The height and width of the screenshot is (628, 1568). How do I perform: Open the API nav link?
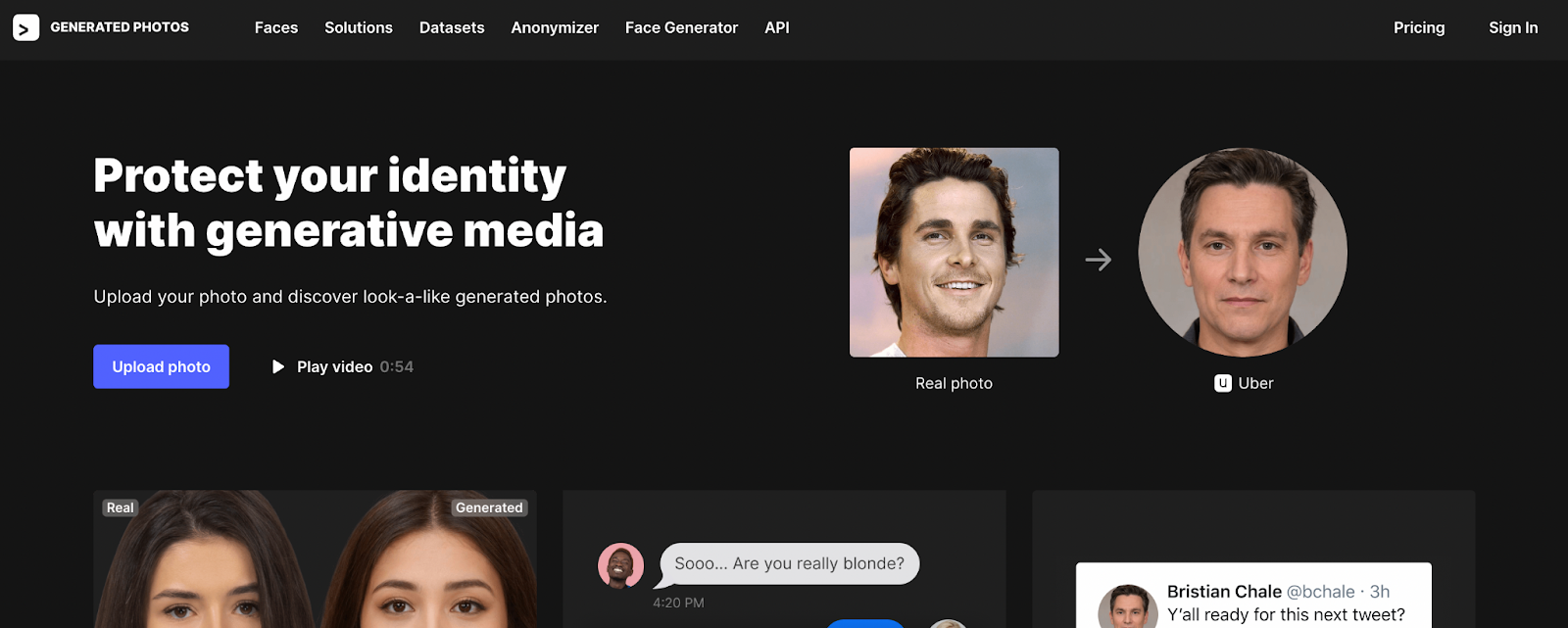pos(777,27)
